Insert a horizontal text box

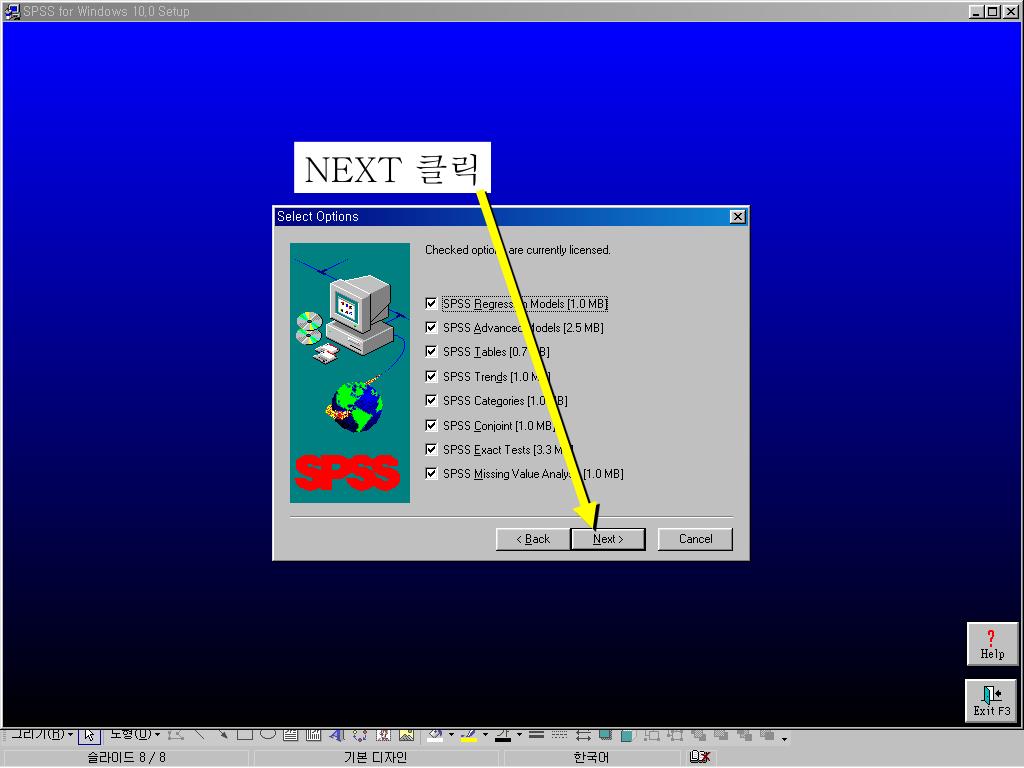[291, 735]
